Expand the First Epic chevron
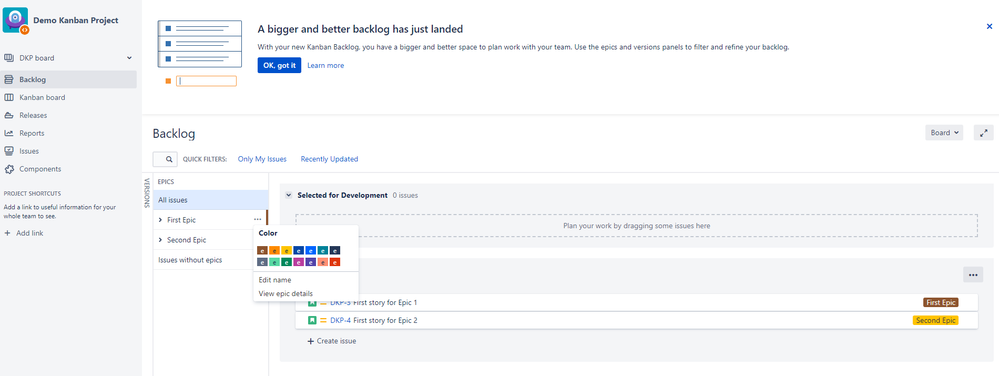Image resolution: width=999 pixels, height=376 pixels. point(161,220)
